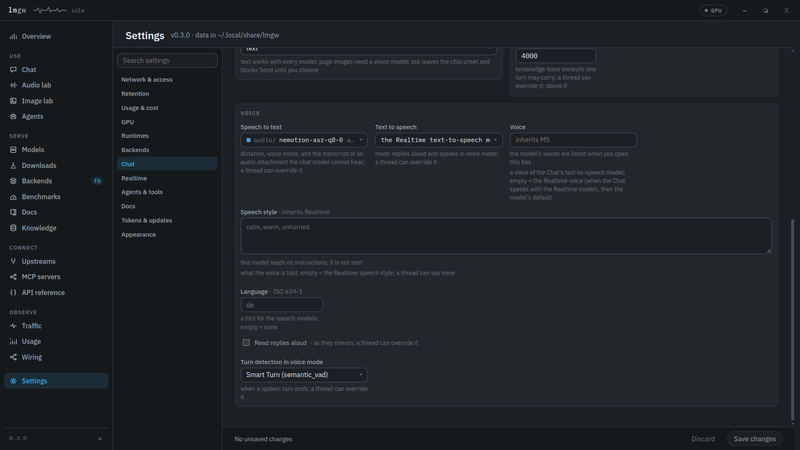The height and width of the screenshot is (450, 800).
Task: Click the Downloads icon in sidebar
Action: point(13,165)
